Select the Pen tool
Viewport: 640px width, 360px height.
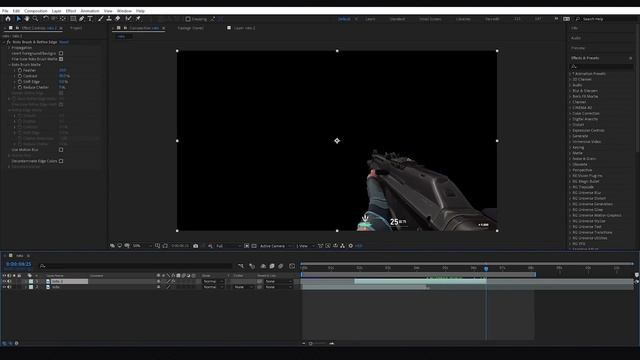click(x=82, y=19)
